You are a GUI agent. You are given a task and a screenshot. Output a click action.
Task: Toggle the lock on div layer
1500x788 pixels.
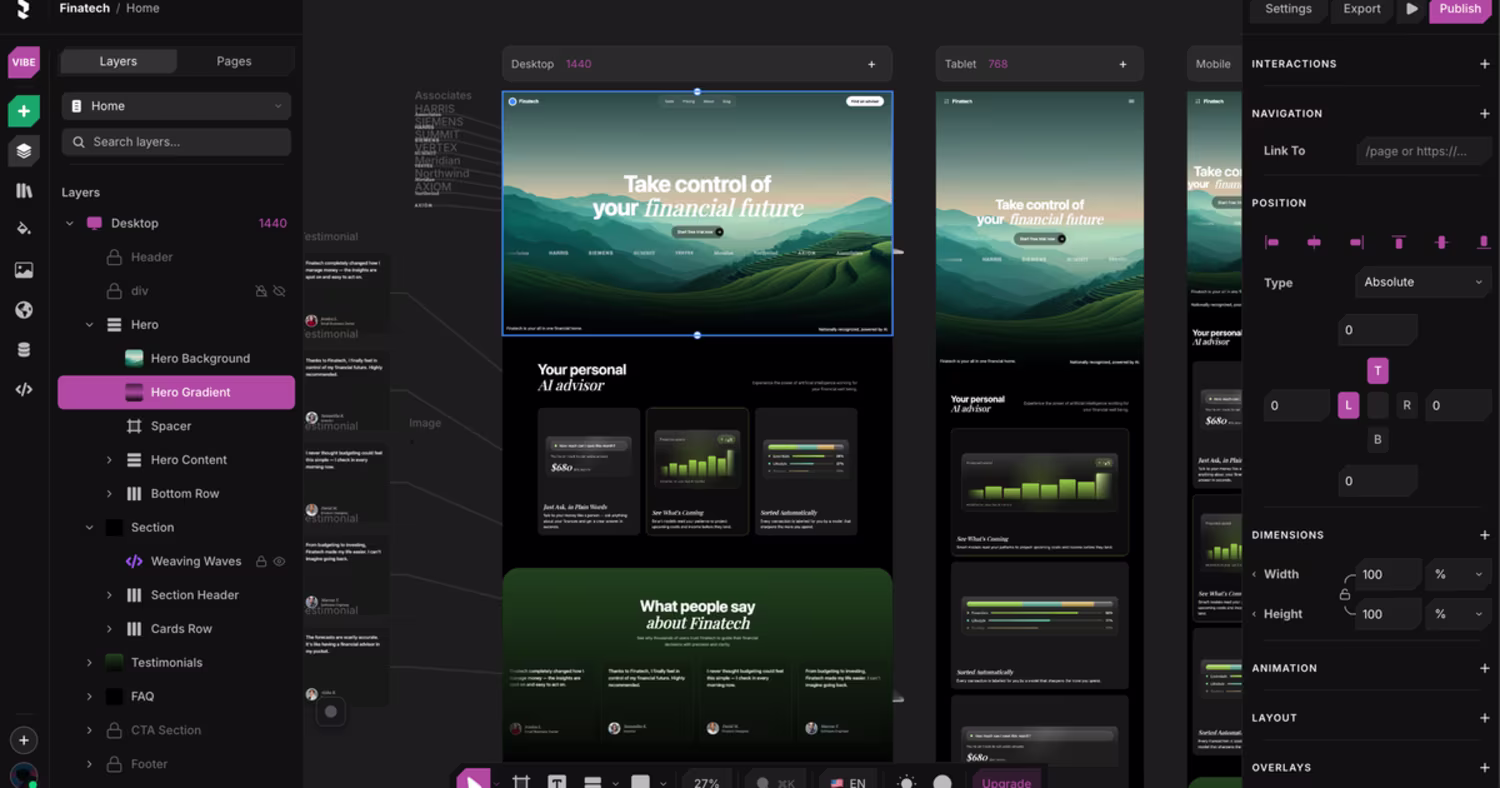pos(261,291)
